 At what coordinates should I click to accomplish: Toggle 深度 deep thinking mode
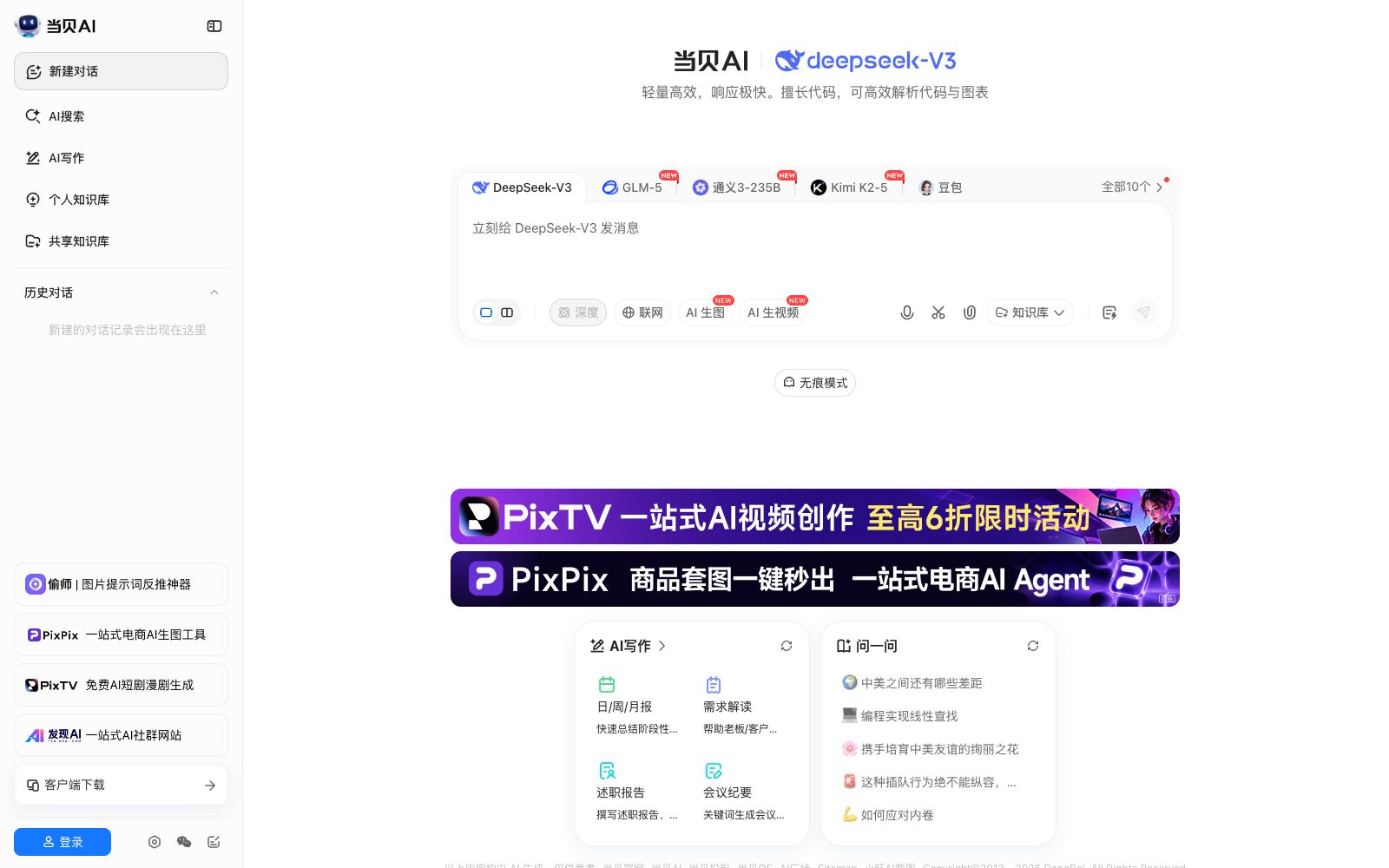tap(578, 312)
